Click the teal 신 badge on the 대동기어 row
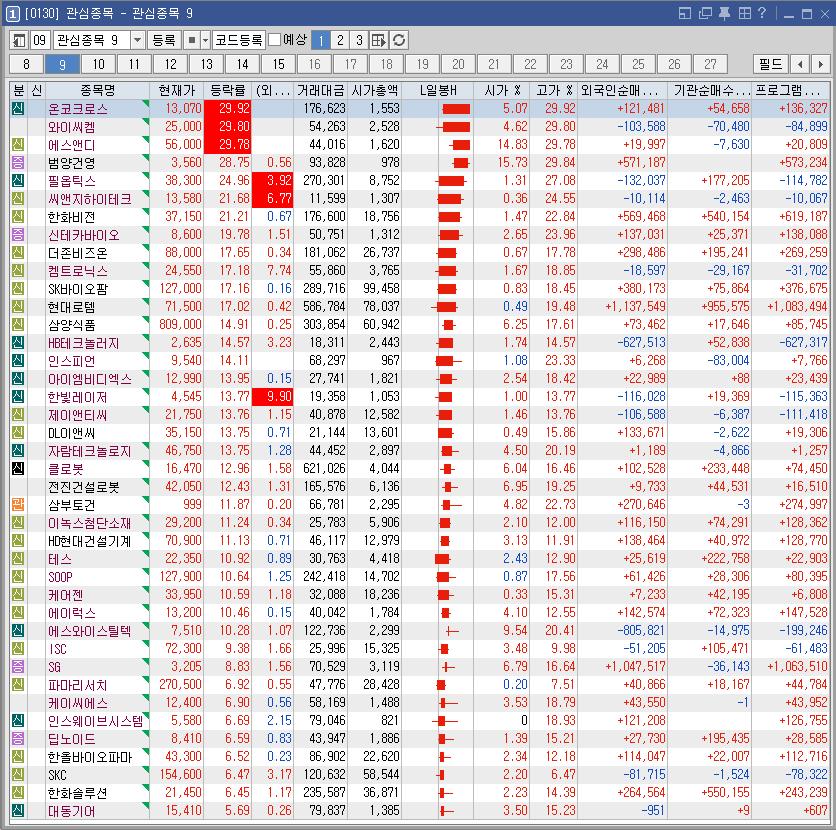 point(18,810)
